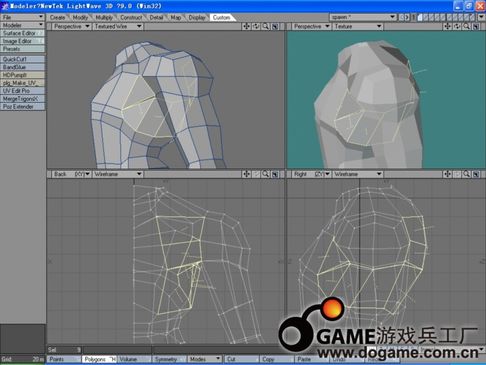Switch to the Display tab
The image size is (486, 365).
coord(197,17)
